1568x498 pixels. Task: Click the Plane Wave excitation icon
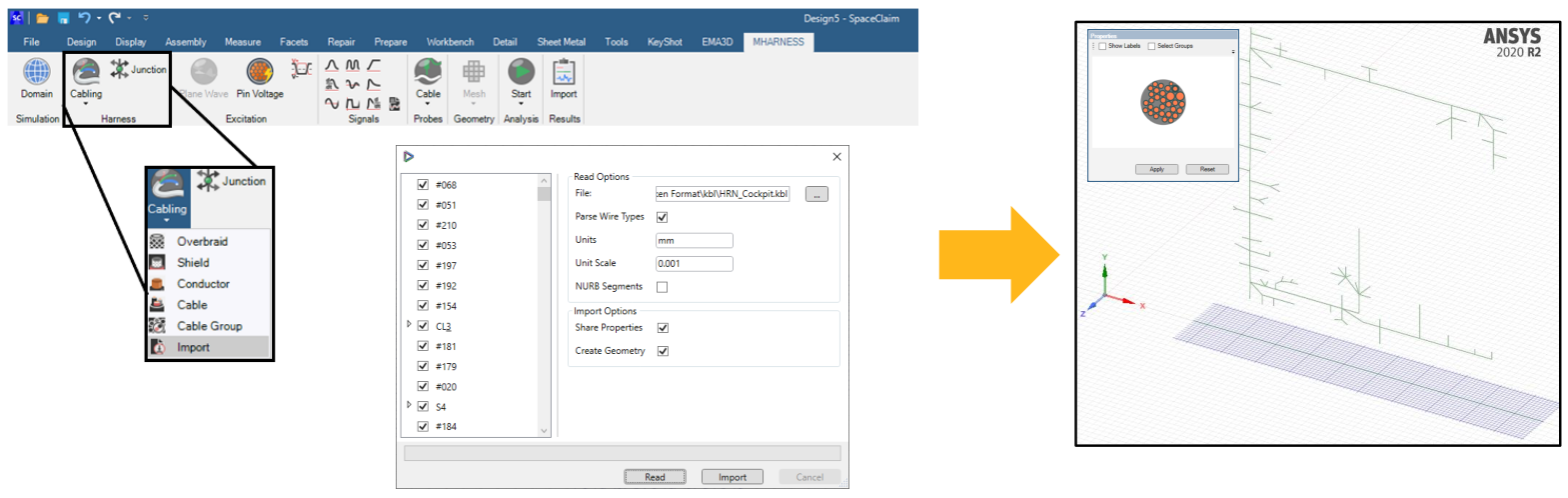[204, 71]
